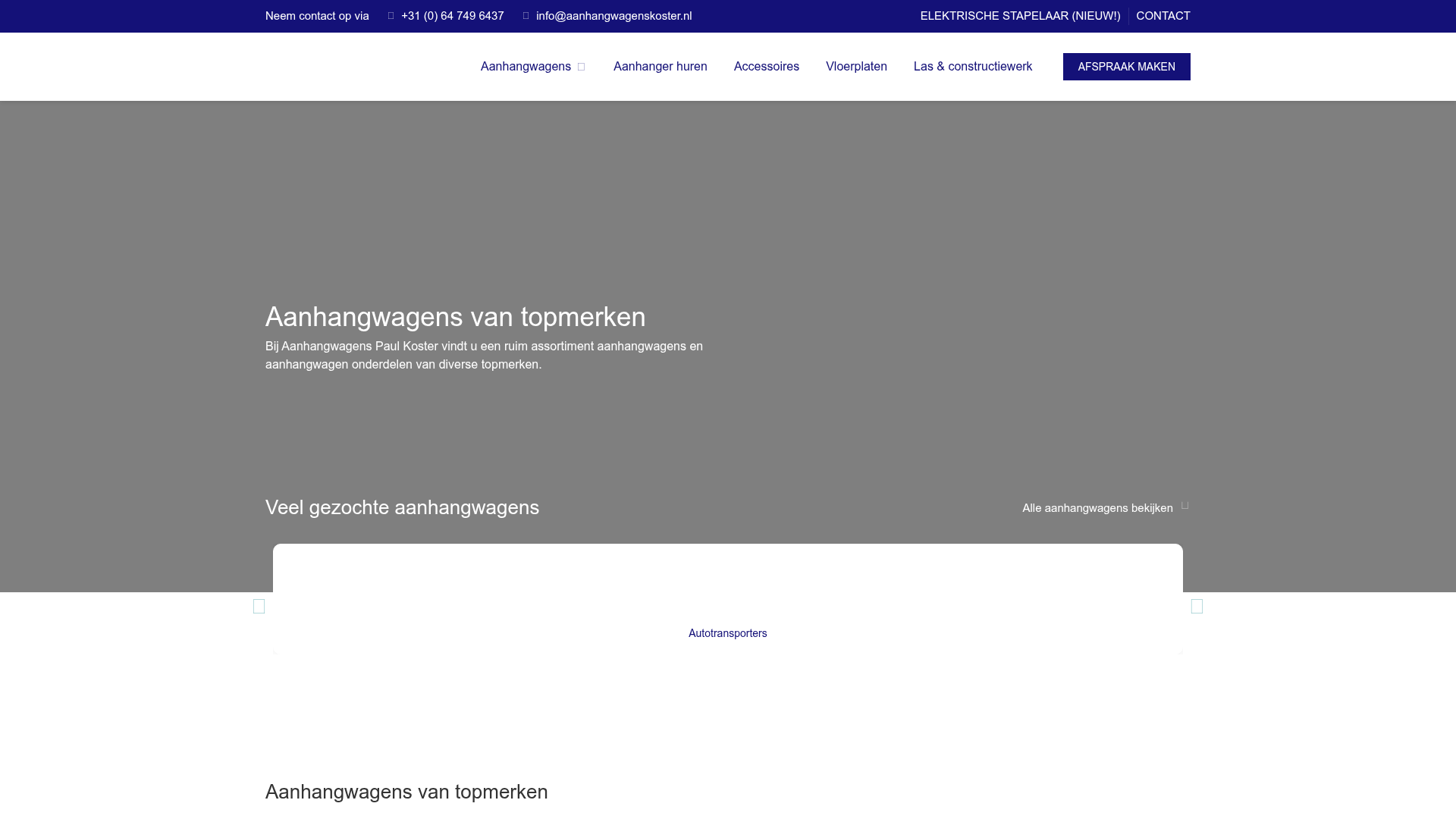Click the Neem contact op via text

[317, 16]
